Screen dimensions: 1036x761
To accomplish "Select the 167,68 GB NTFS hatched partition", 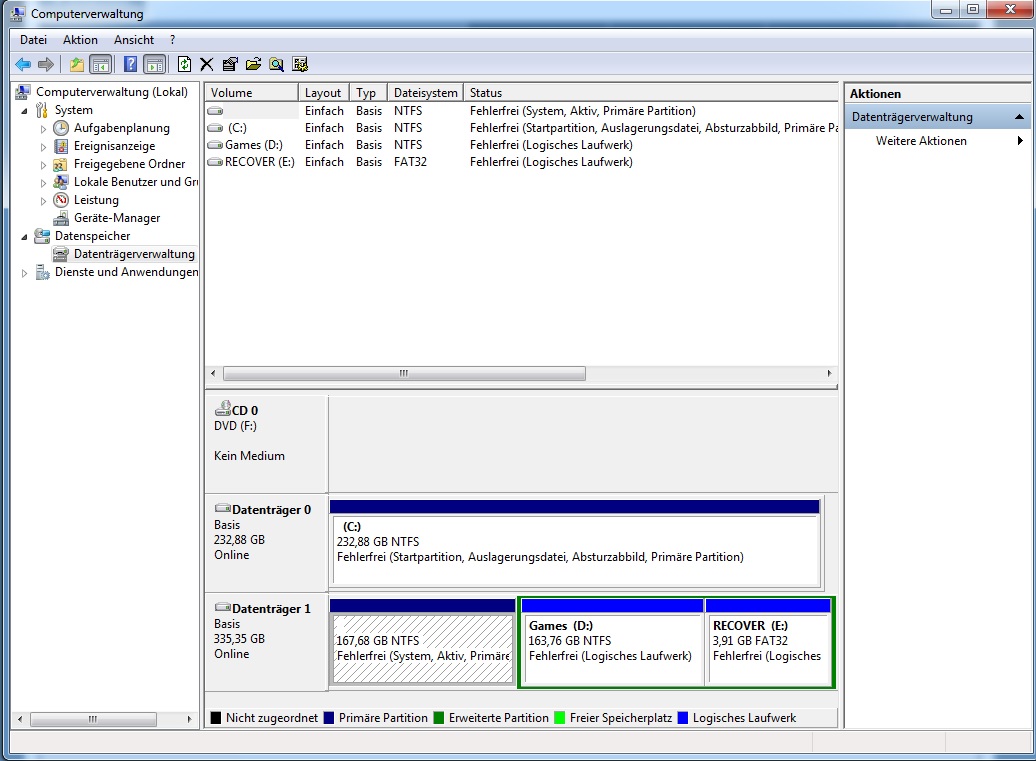I will (423, 642).
